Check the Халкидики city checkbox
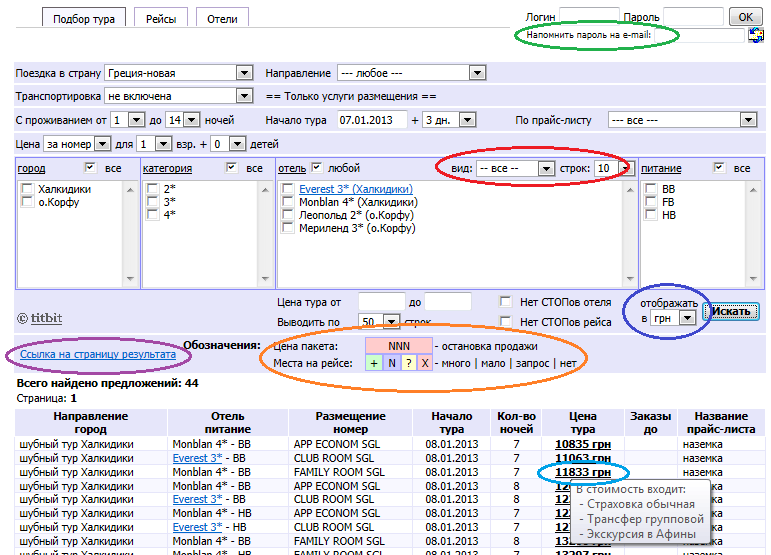The width and height of the screenshot is (771, 555). (28, 188)
